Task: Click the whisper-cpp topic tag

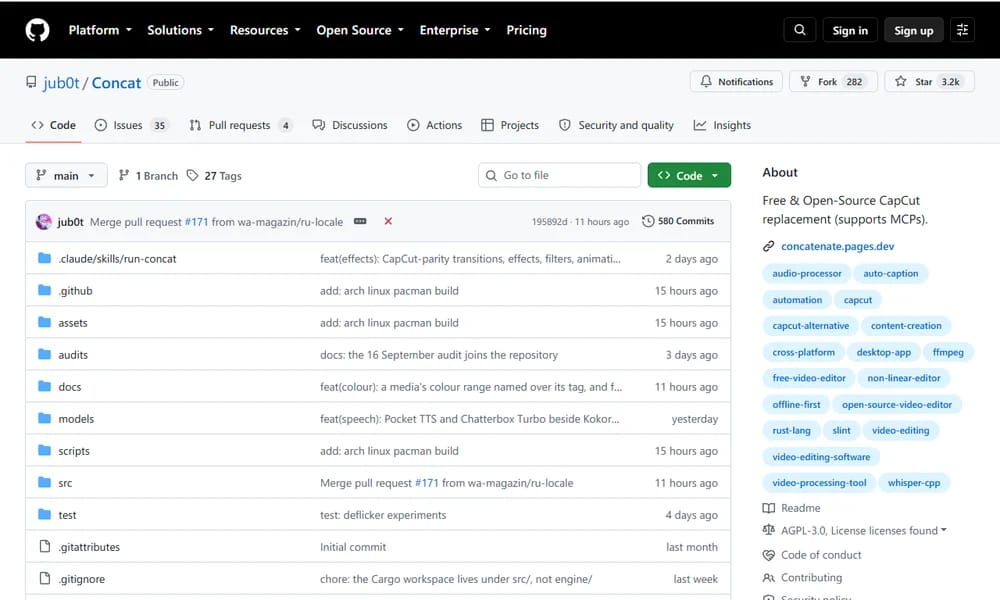Action: coord(914,483)
